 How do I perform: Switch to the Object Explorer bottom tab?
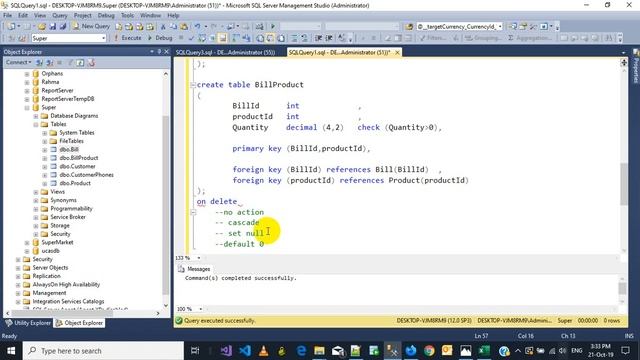click(80, 323)
